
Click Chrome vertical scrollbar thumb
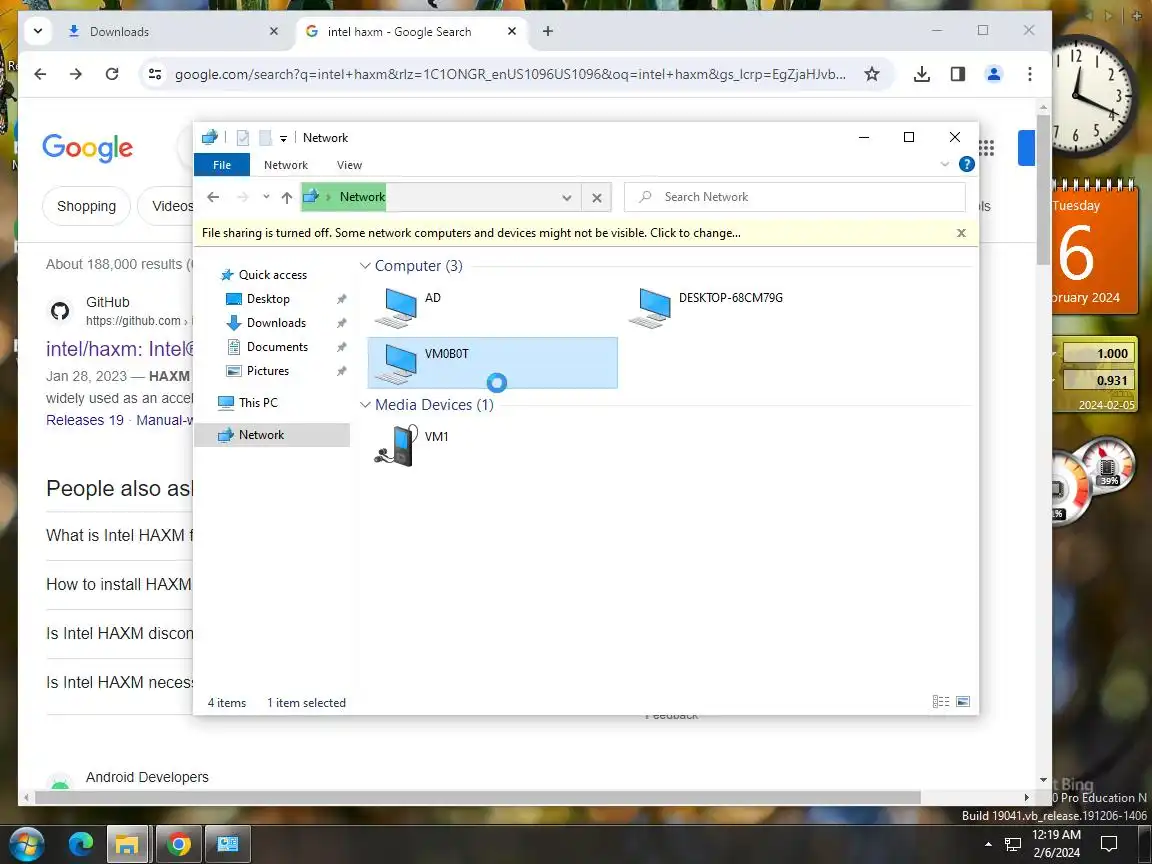[1043, 190]
